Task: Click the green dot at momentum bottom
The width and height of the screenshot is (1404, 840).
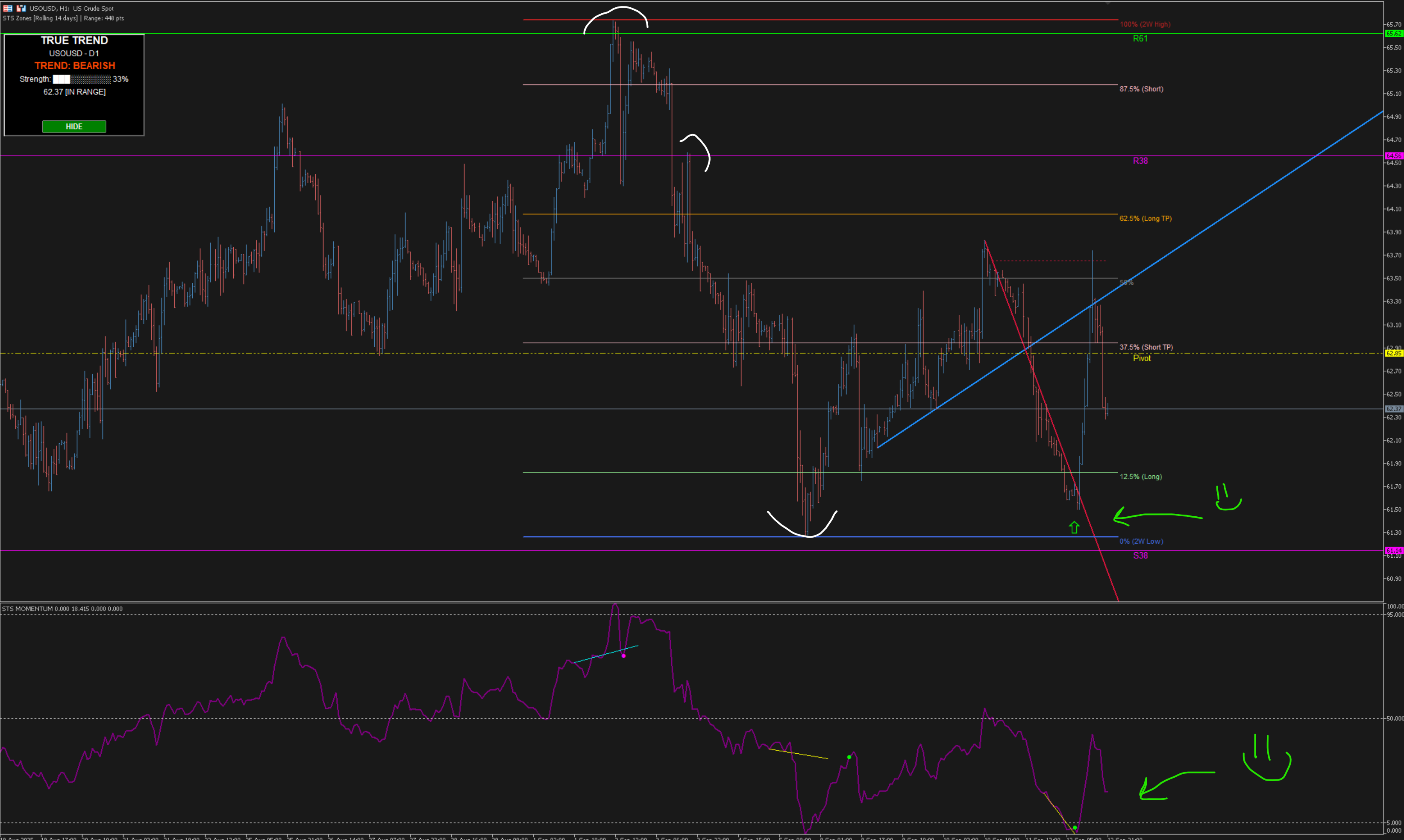Action: (1075, 828)
